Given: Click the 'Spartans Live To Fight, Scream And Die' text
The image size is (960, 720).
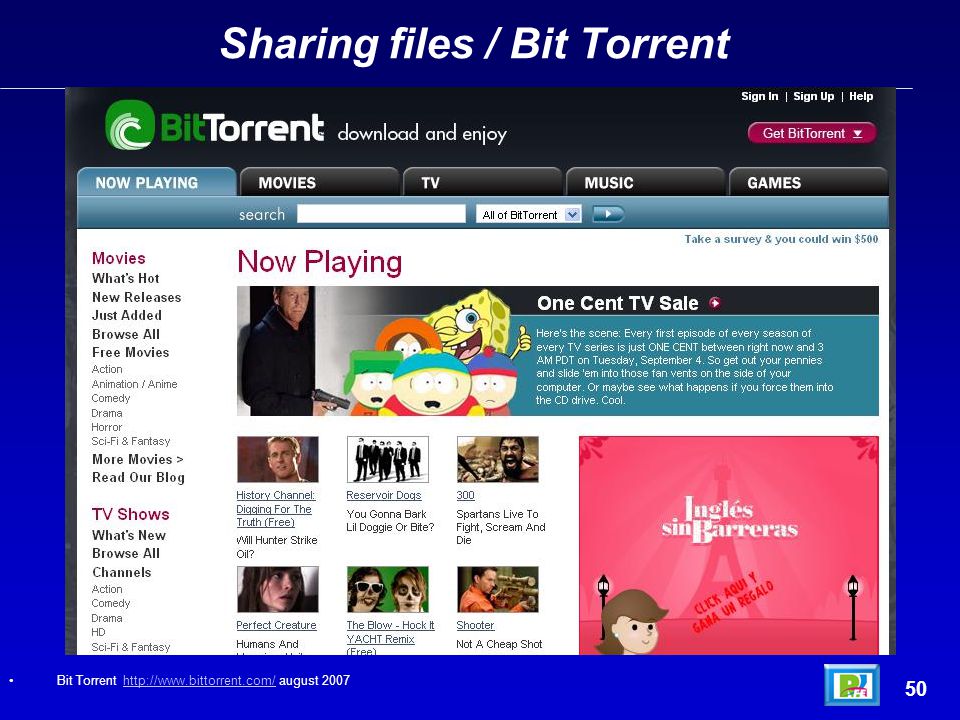Looking at the screenshot, I should pos(501,527).
